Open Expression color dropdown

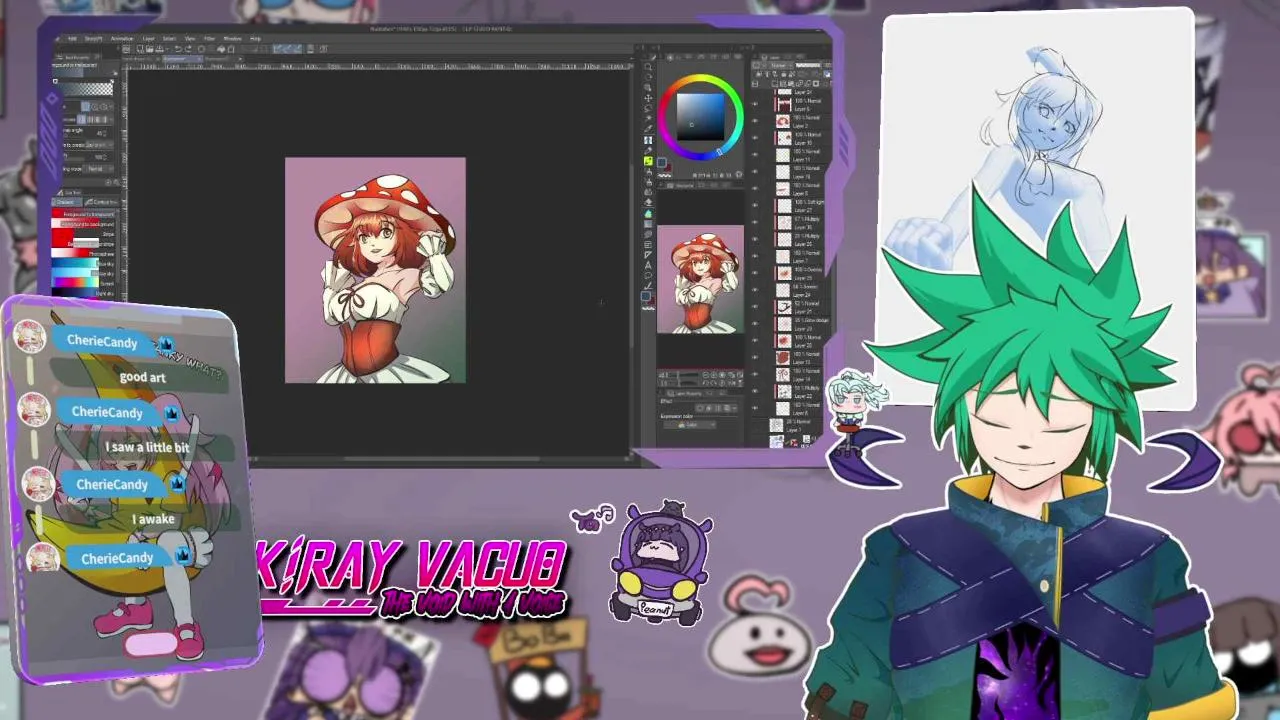690,424
